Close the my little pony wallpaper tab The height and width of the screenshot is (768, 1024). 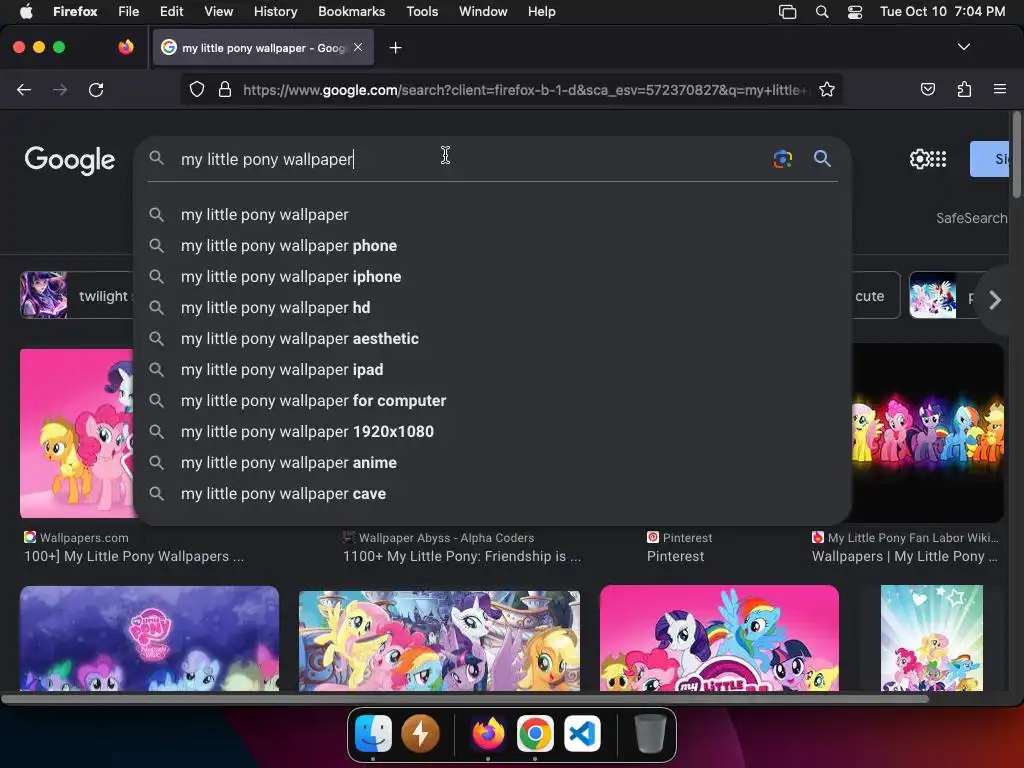point(358,47)
